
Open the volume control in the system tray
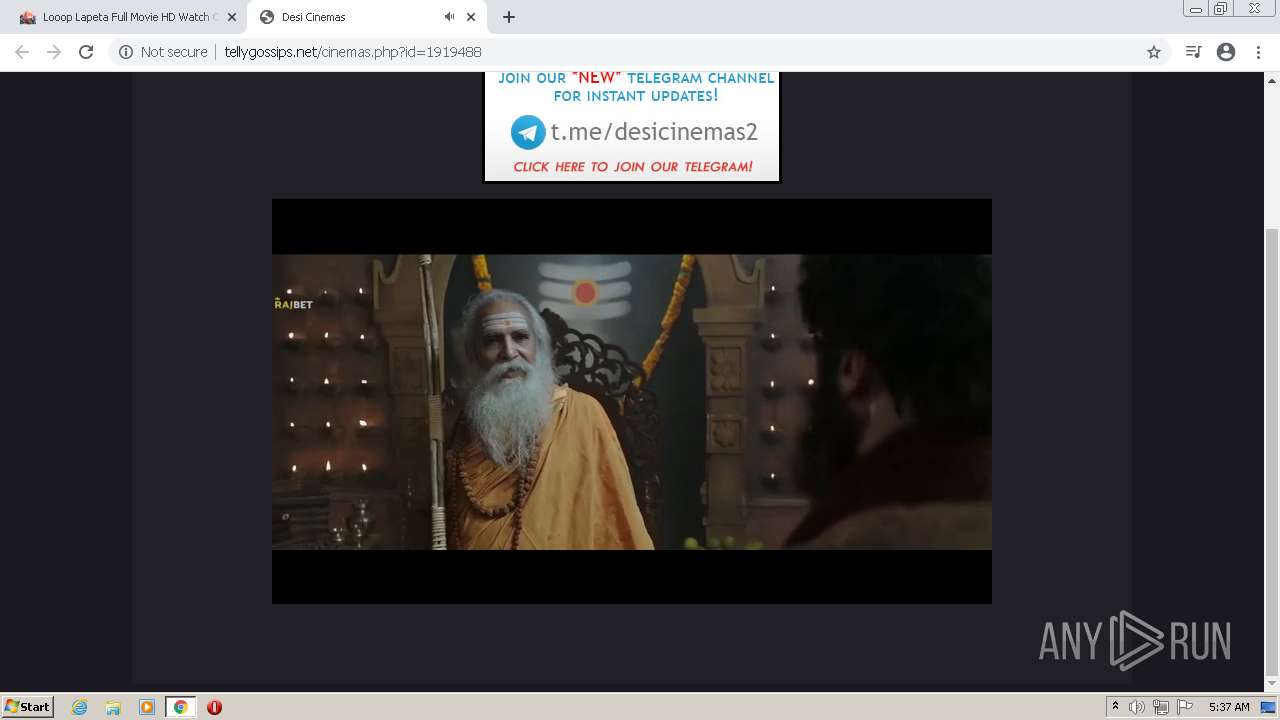1137,707
